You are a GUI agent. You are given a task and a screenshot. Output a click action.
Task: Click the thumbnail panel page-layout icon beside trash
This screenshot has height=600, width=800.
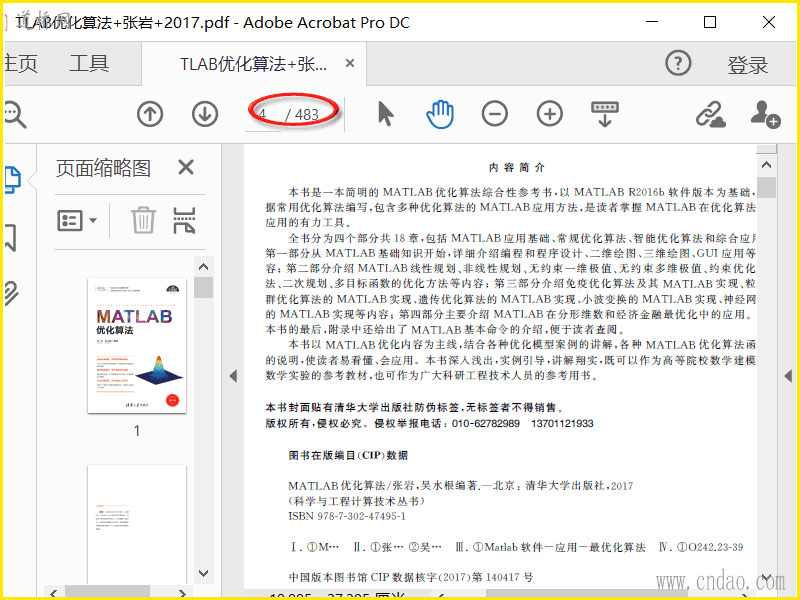click(184, 220)
